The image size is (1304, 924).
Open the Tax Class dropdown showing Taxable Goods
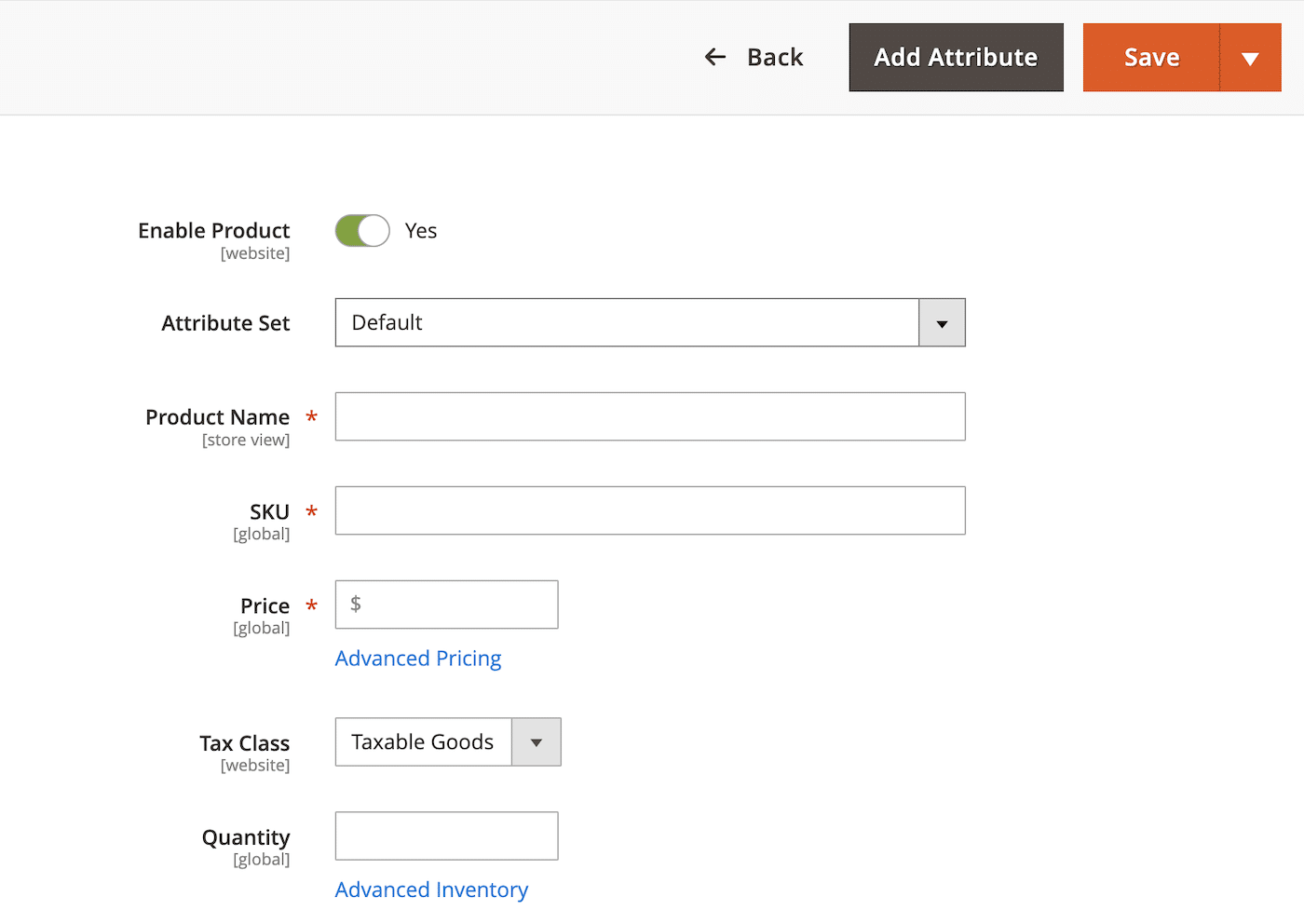pyautogui.click(x=424, y=742)
